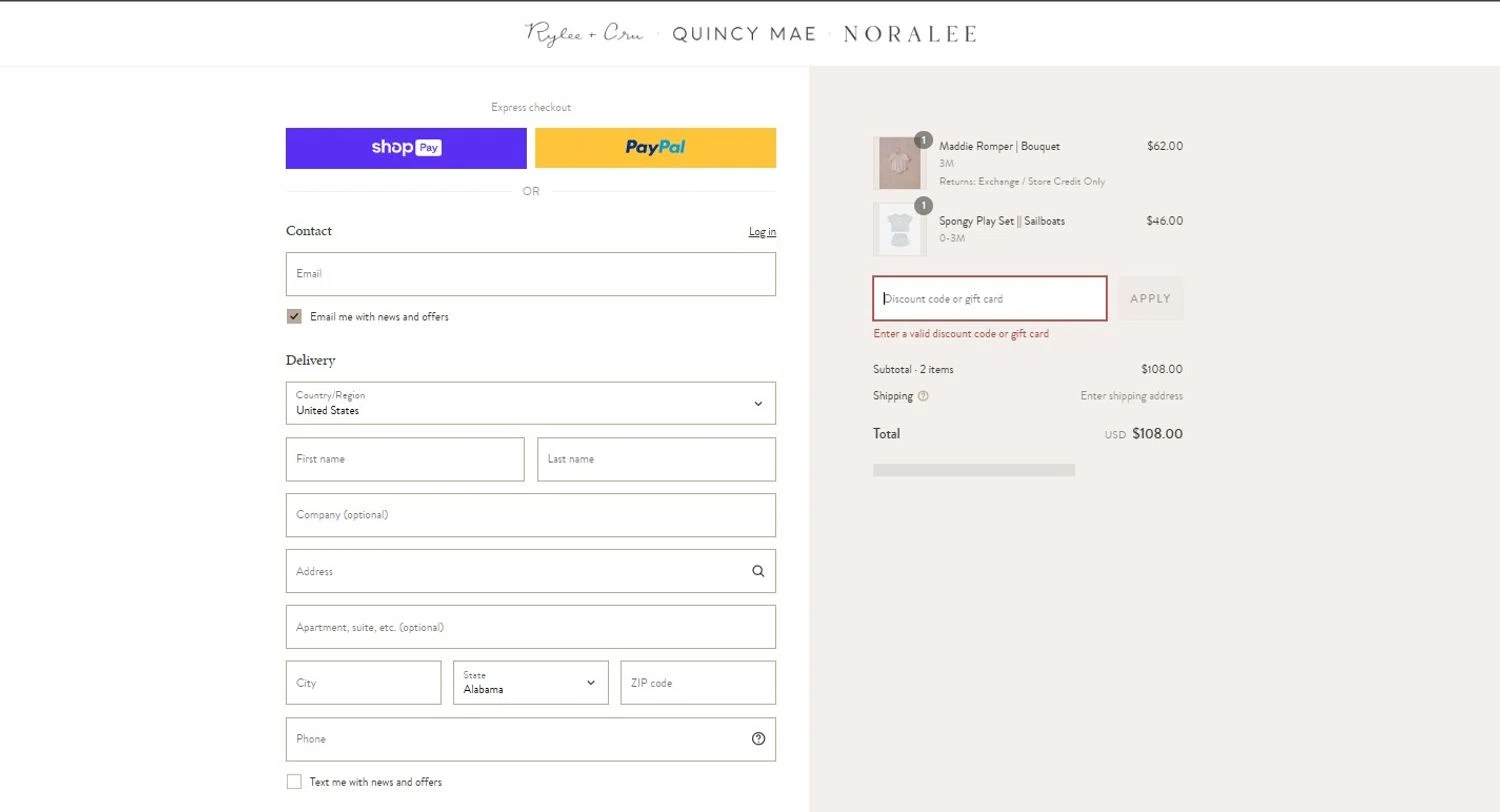Focus the City input field
This screenshot has height=812, width=1500.
pyautogui.click(x=363, y=683)
